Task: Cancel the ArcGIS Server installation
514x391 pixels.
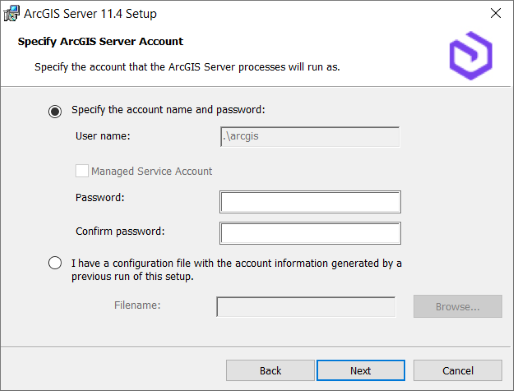Action: coord(458,370)
